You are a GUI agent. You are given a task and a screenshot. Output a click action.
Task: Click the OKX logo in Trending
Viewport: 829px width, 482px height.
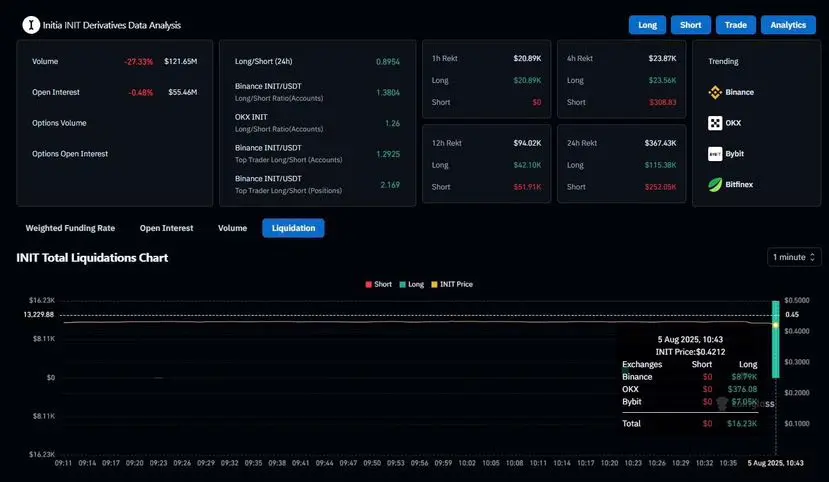[715, 123]
